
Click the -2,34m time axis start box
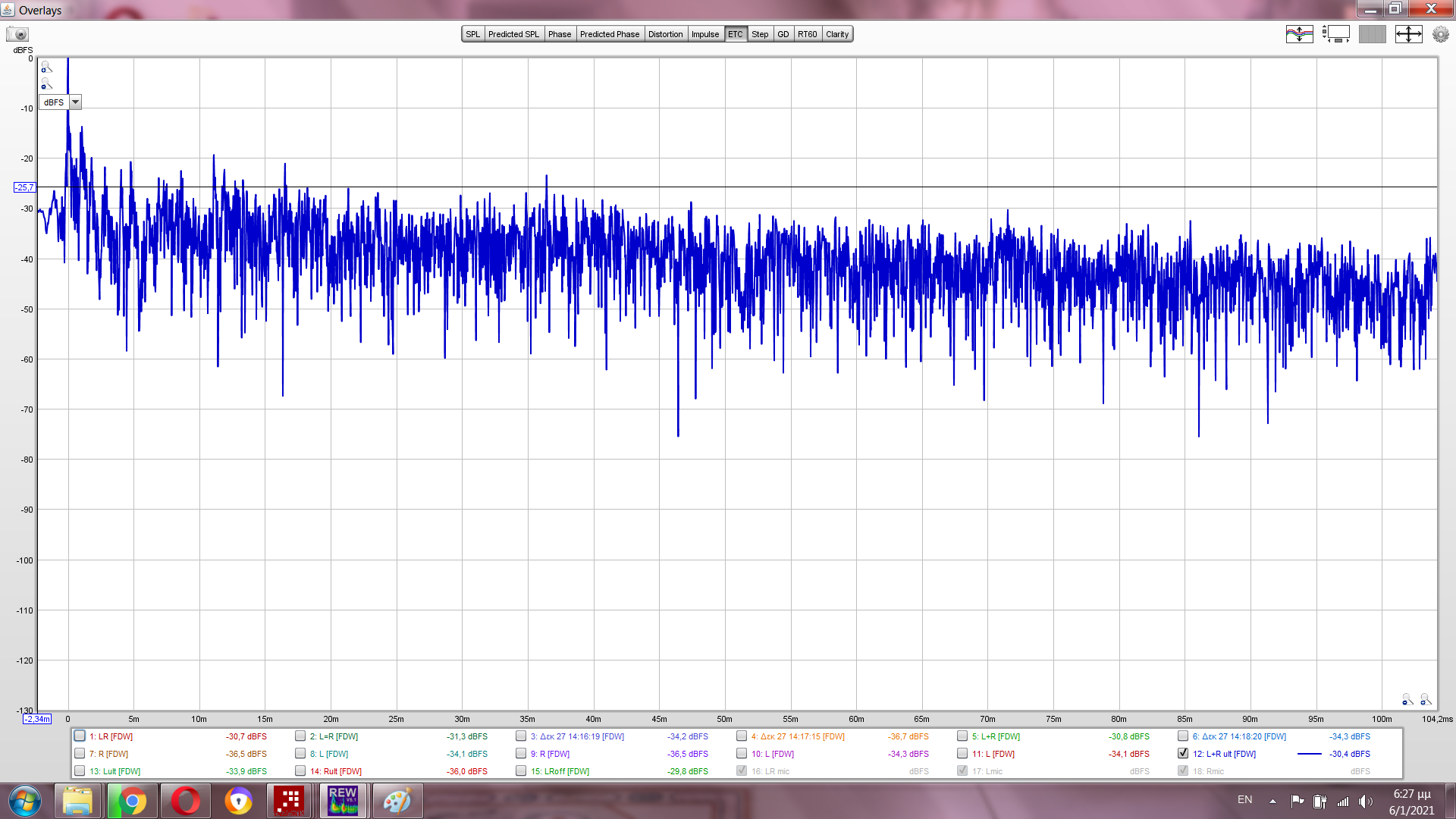pos(37,719)
